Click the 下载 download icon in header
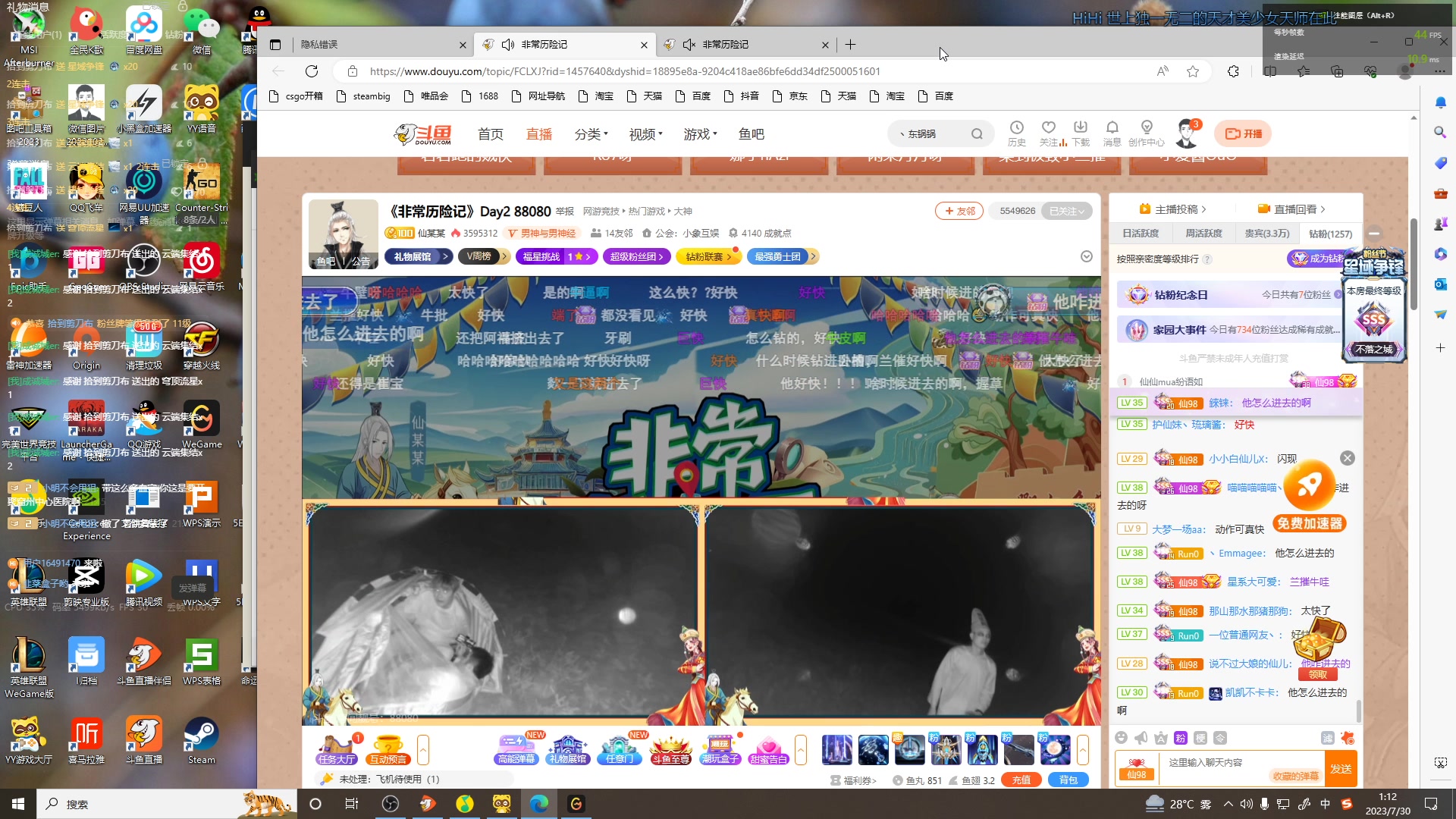The width and height of the screenshot is (1456, 819). [x=1081, y=133]
